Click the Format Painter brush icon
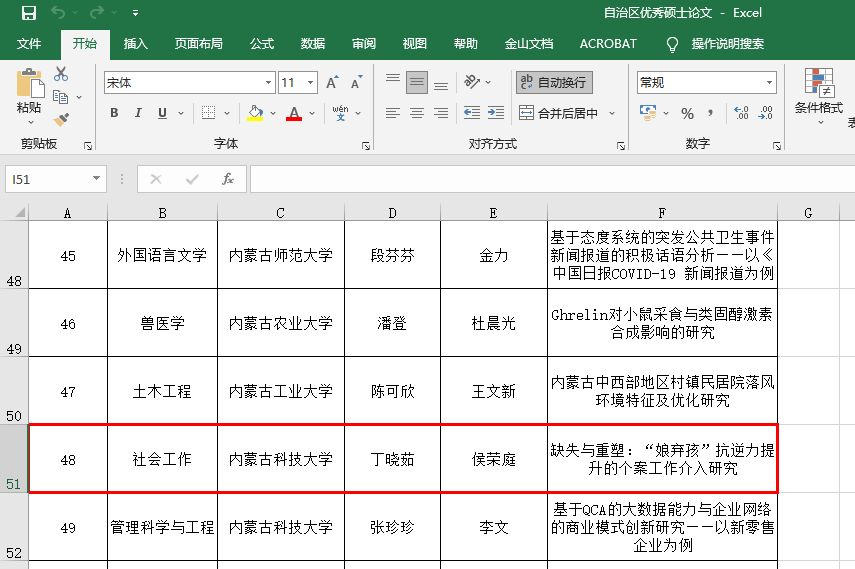The width and height of the screenshot is (855, 569). pos(61,119)
